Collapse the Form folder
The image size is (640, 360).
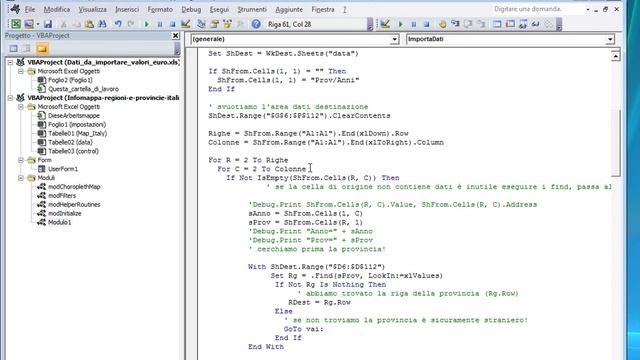(21, 160)
